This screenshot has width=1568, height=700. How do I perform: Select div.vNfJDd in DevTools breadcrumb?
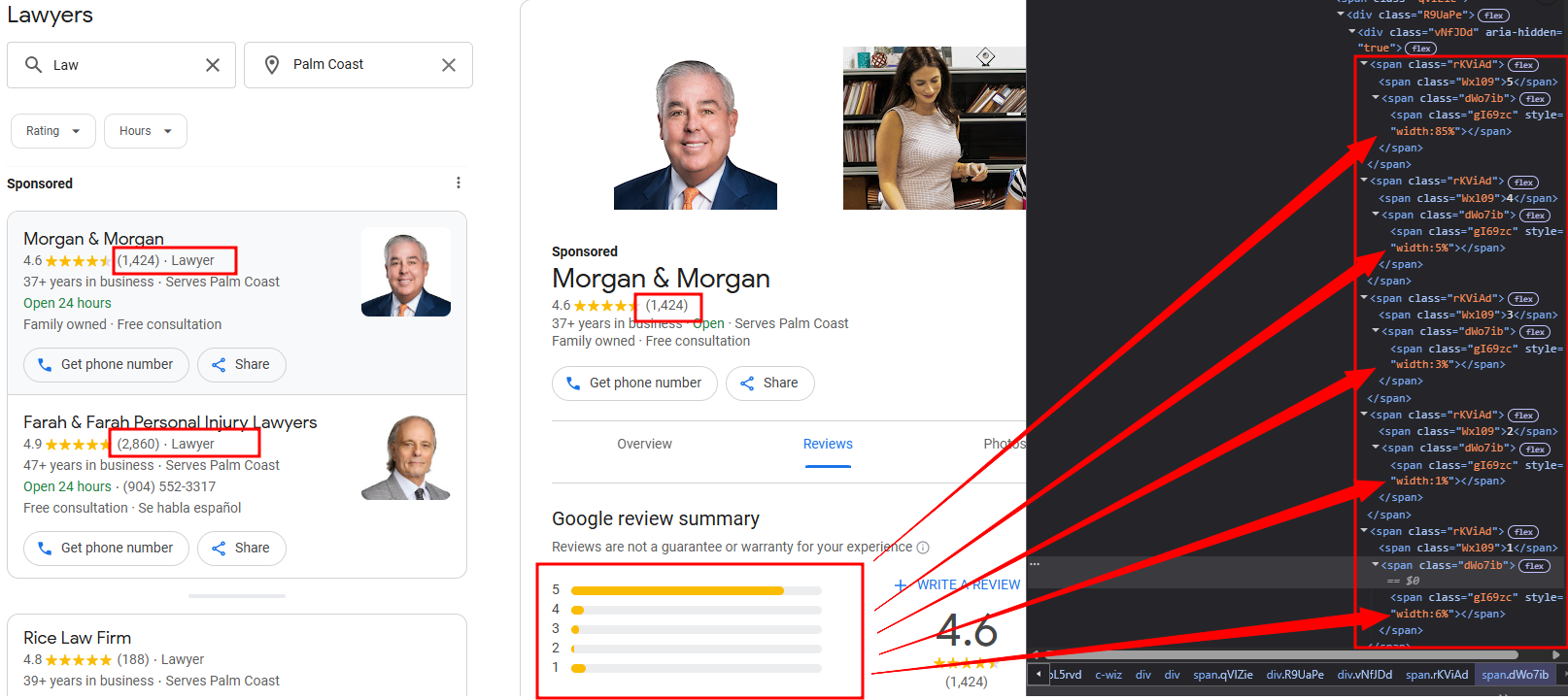tap(1365, 675)
